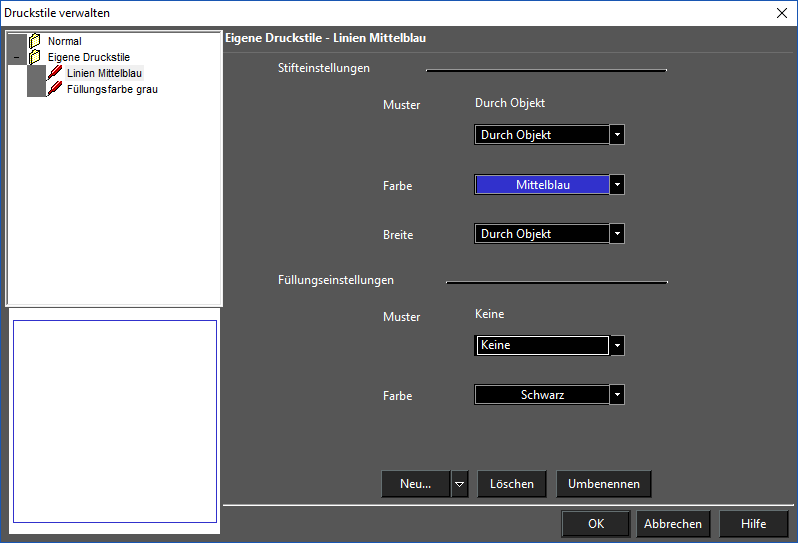Open the pen Farbe dropdown arrow
The image size is (798, 543).
point(617,184)
